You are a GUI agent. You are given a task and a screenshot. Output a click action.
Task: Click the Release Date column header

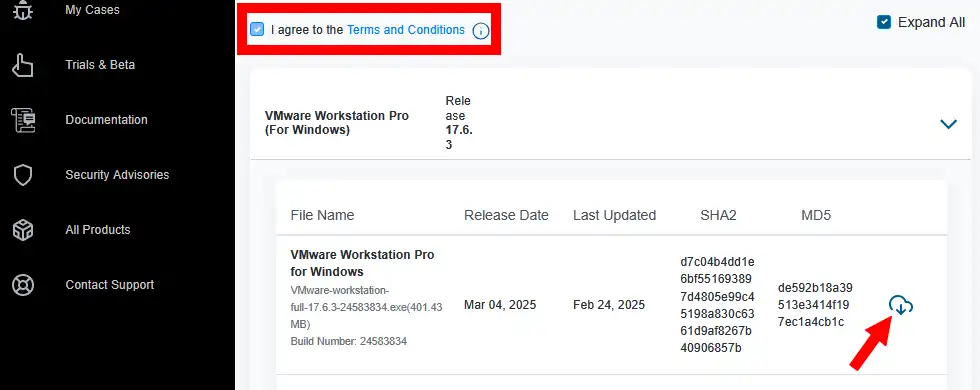click(x=506, y=216)
